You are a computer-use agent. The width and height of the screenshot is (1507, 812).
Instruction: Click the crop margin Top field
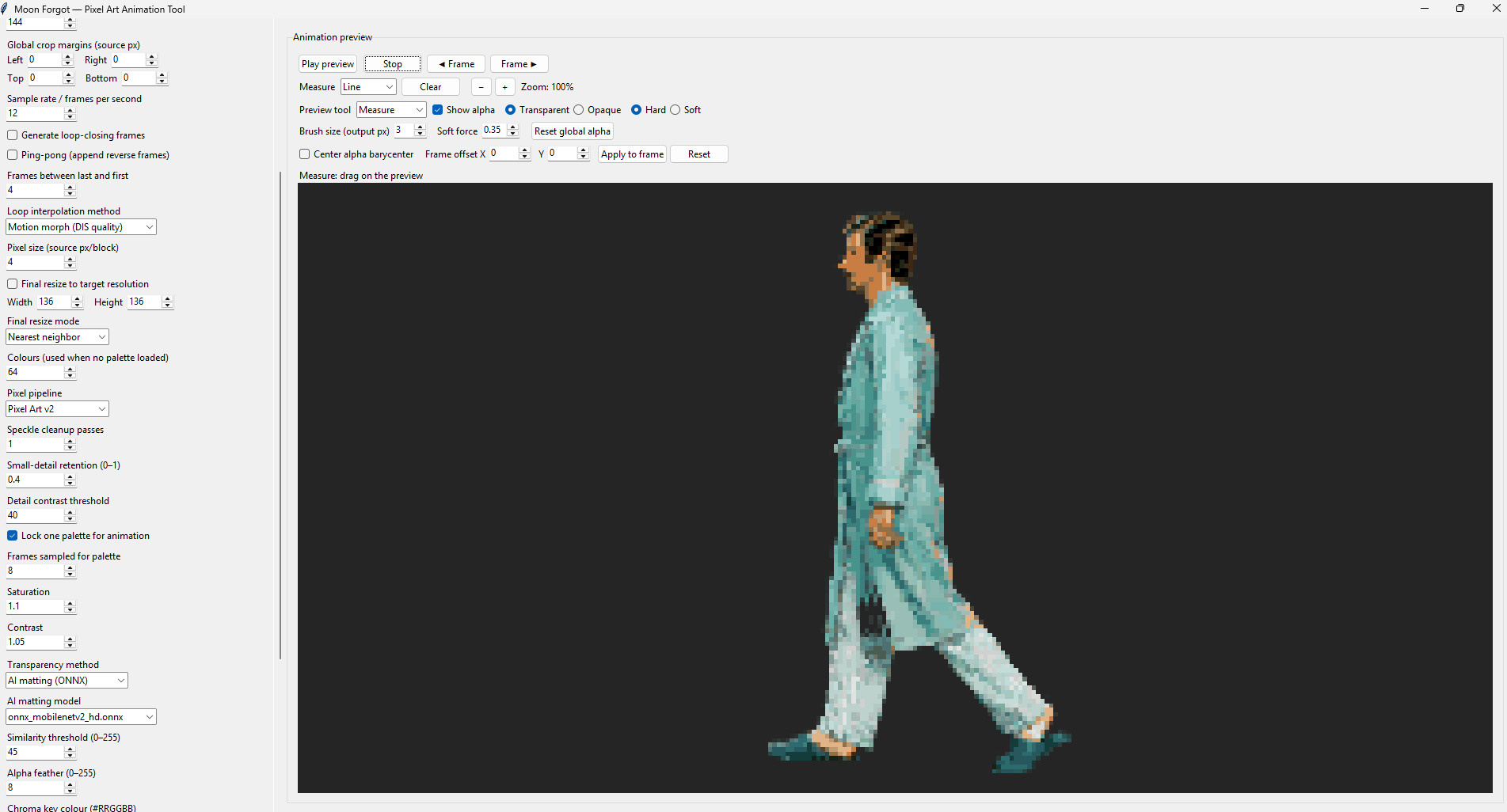pos(45,78)
